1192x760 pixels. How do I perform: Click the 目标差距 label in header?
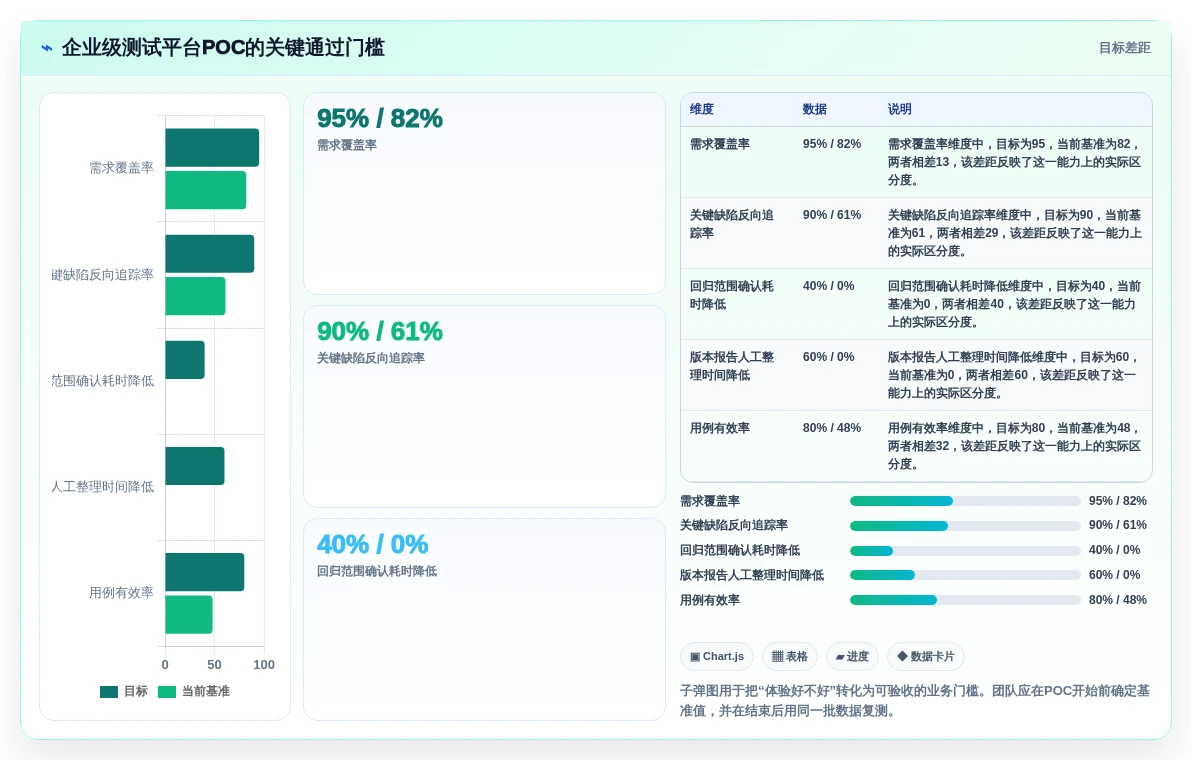coord(1124,48)
